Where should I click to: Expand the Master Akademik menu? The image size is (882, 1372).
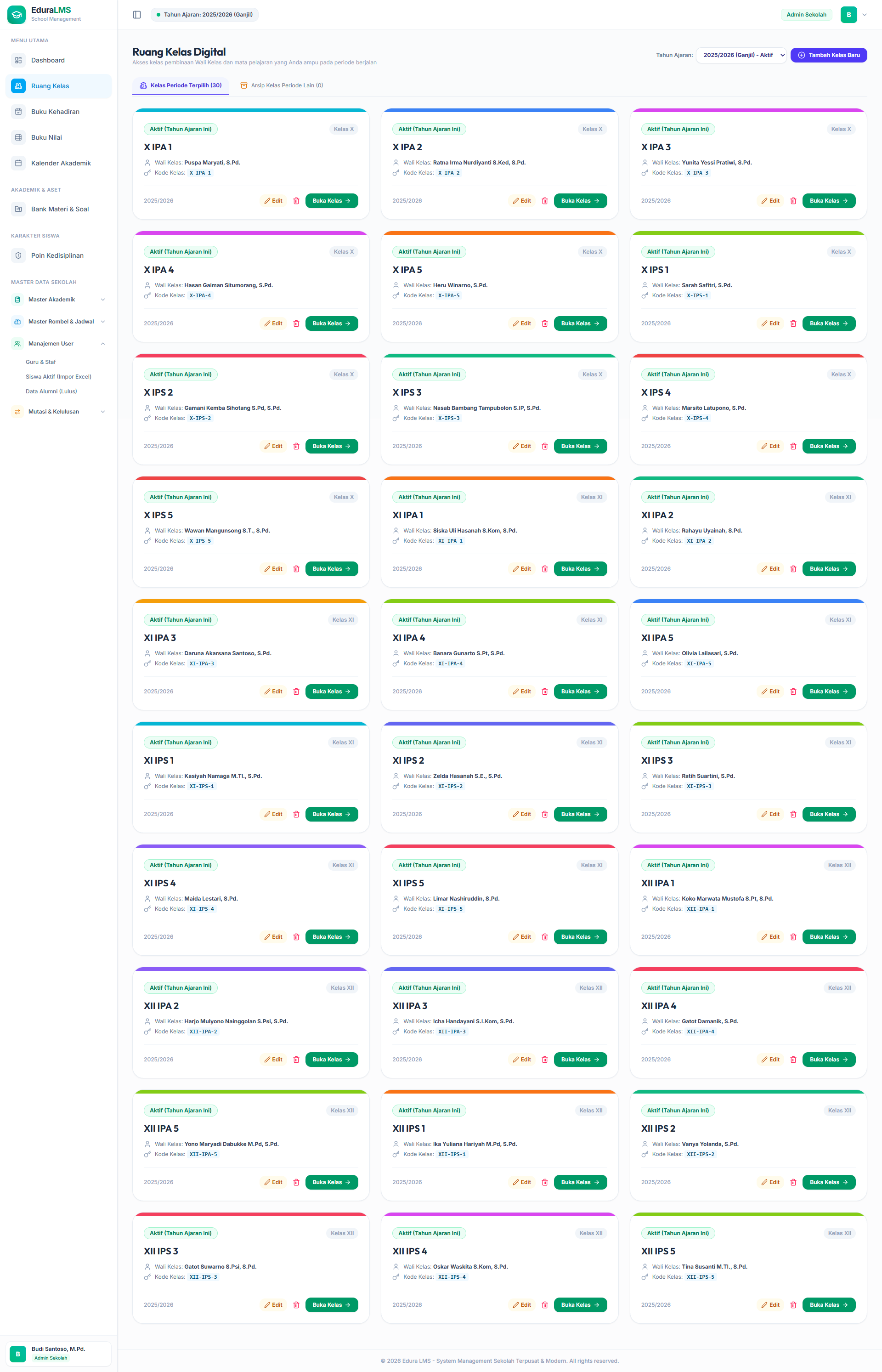[x=58, y=300]
